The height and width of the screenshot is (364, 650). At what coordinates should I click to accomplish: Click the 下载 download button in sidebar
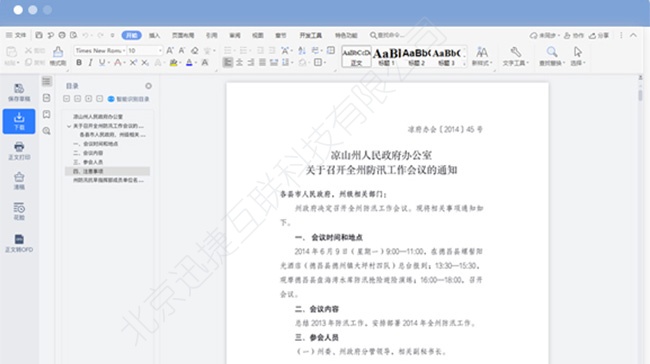coord(19,121)
